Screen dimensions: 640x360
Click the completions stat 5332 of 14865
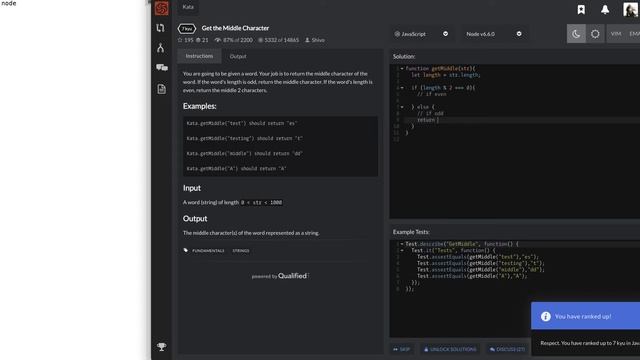278,40
